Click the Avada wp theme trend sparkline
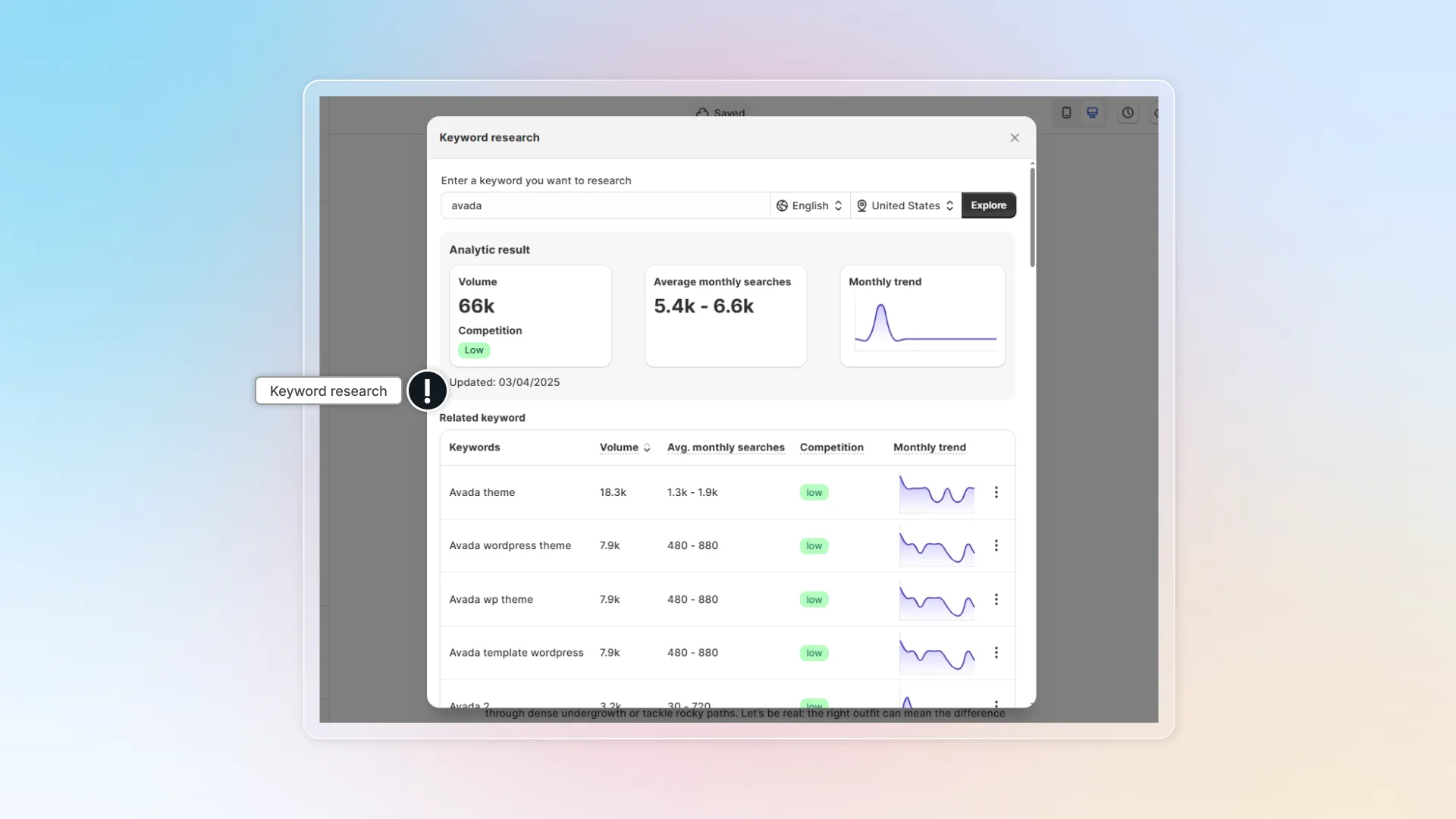The width and height of the screenshot is (1456, 819). [x=937, y=600]
